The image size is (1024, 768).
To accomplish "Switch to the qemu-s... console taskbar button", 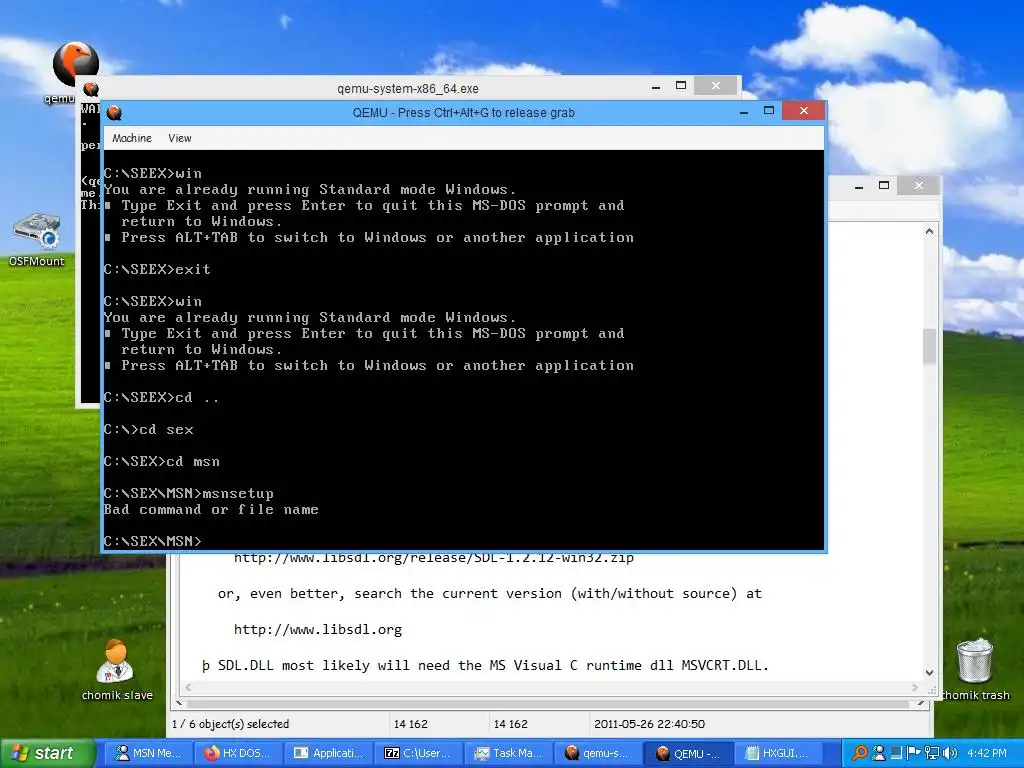I will tap(598, 753).
